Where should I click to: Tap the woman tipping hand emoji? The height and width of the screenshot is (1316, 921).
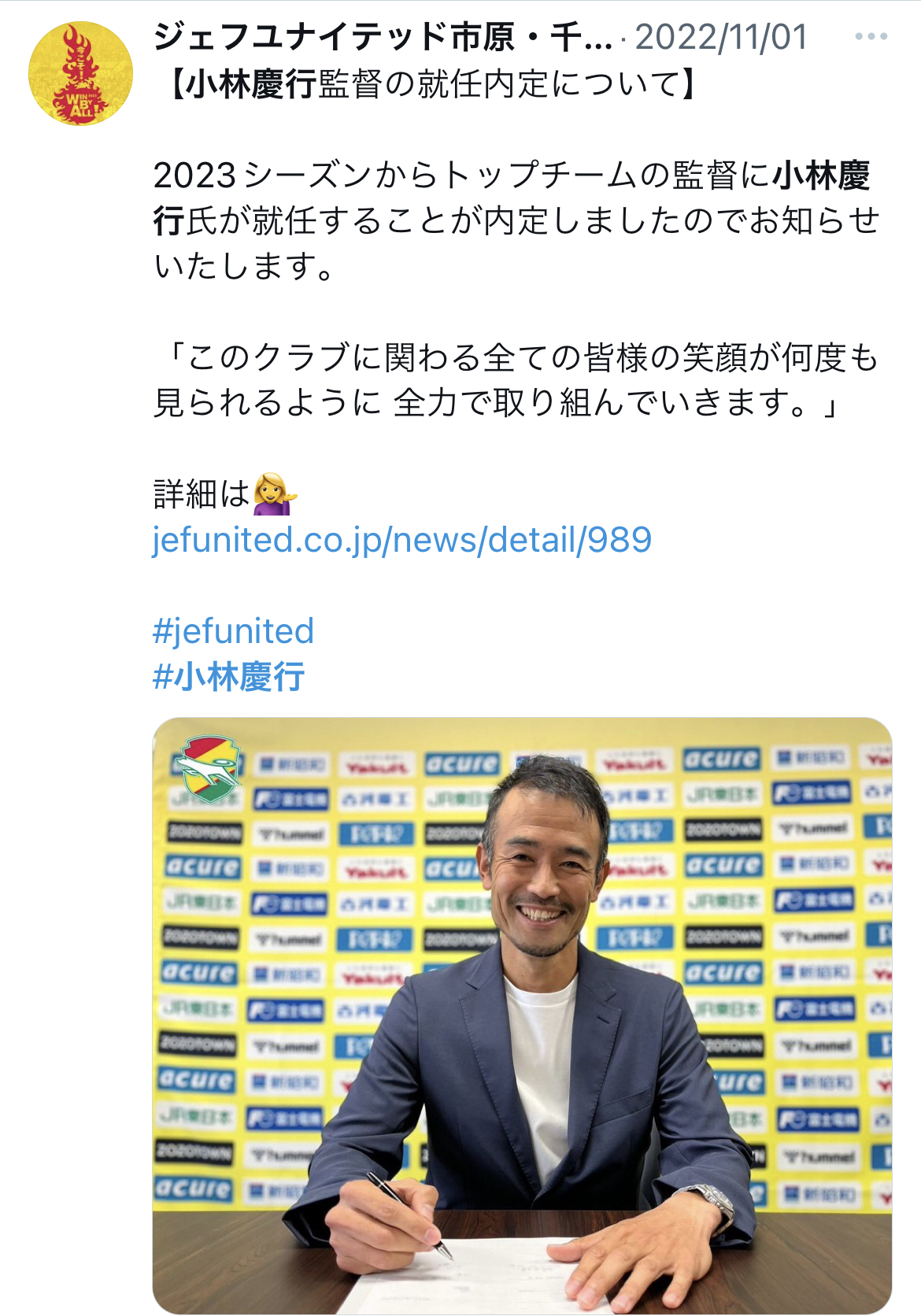(275, 494)
